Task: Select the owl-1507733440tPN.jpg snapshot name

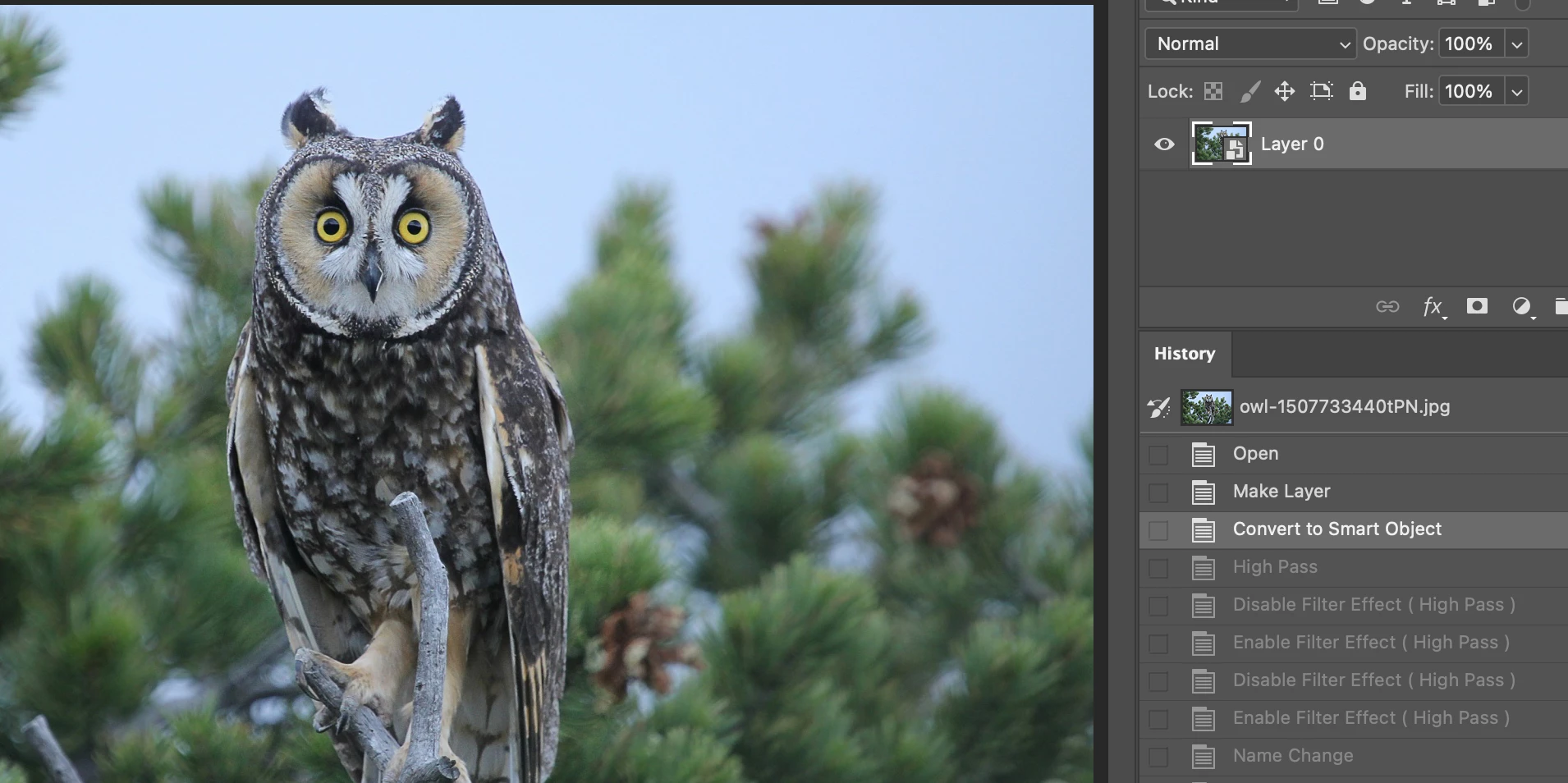Action: 1345,407
